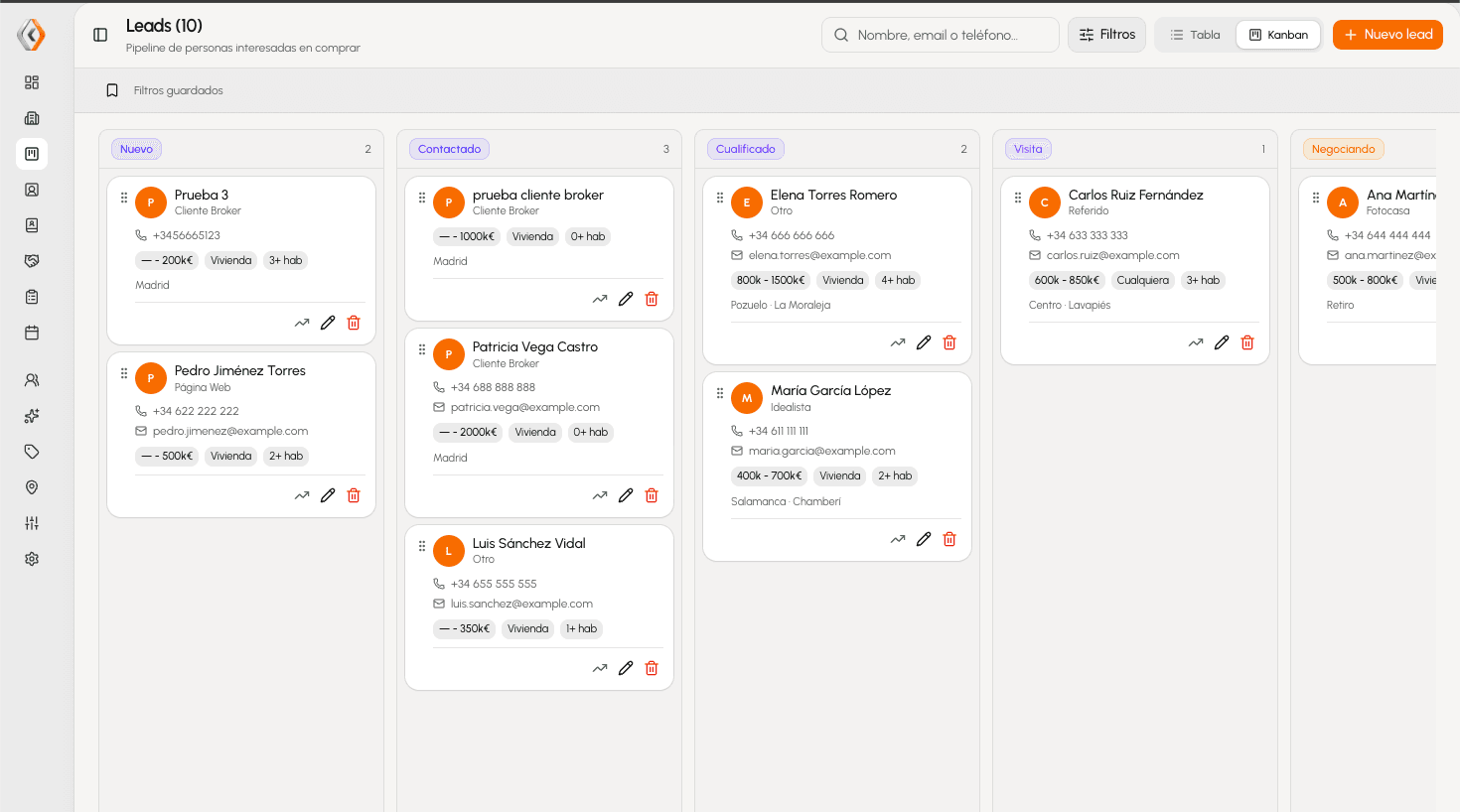Switch to the Tabla view
This screenshot has height=812, width=1460.
click(1195, 35)
